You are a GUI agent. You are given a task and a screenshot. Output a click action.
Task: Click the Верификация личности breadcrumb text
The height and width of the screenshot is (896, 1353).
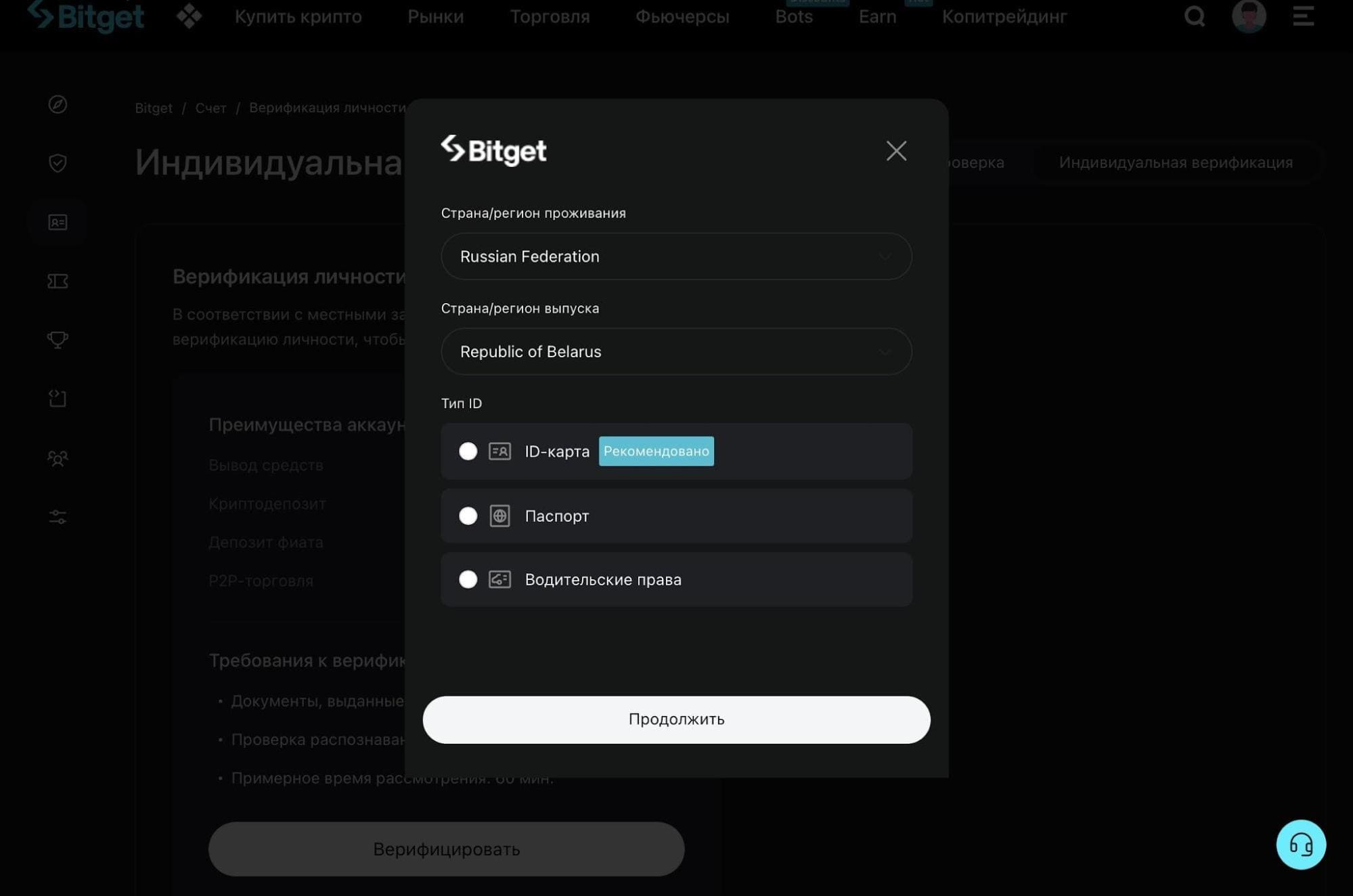pos(327,108)
